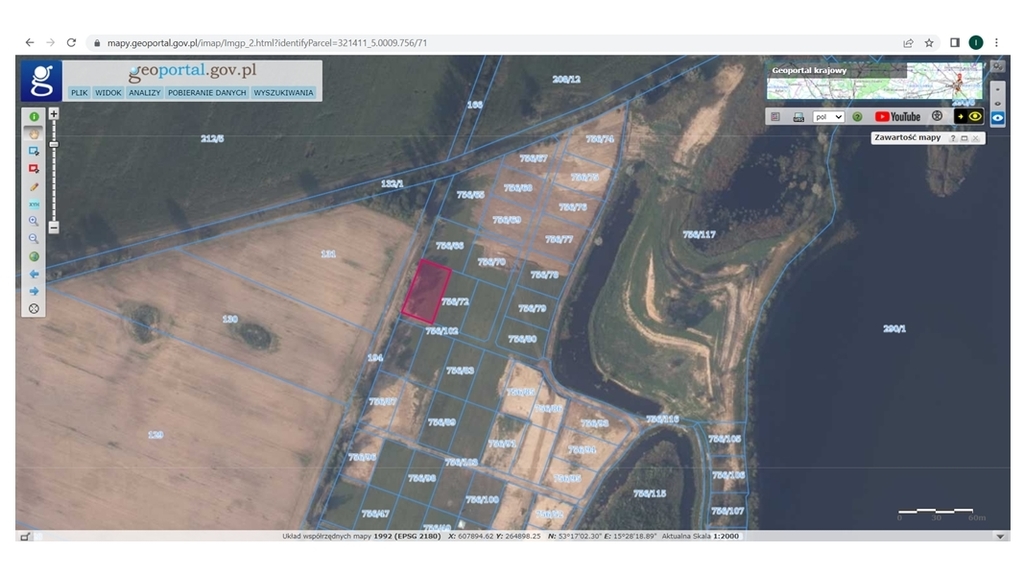Open the 'pol' language dropdown
Screen dimensions: 1024x576
[828, 117]
